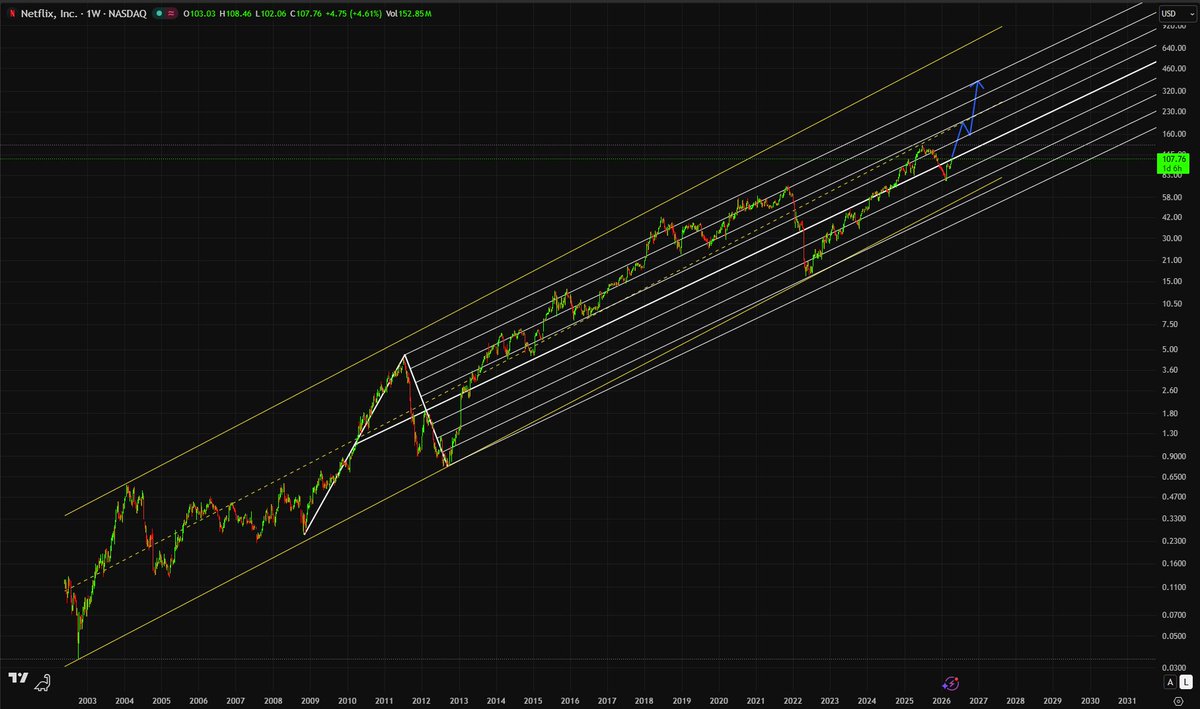Click the Netflix logo icon in the chart legend
1200x709 pixels.
click(12, 13)
